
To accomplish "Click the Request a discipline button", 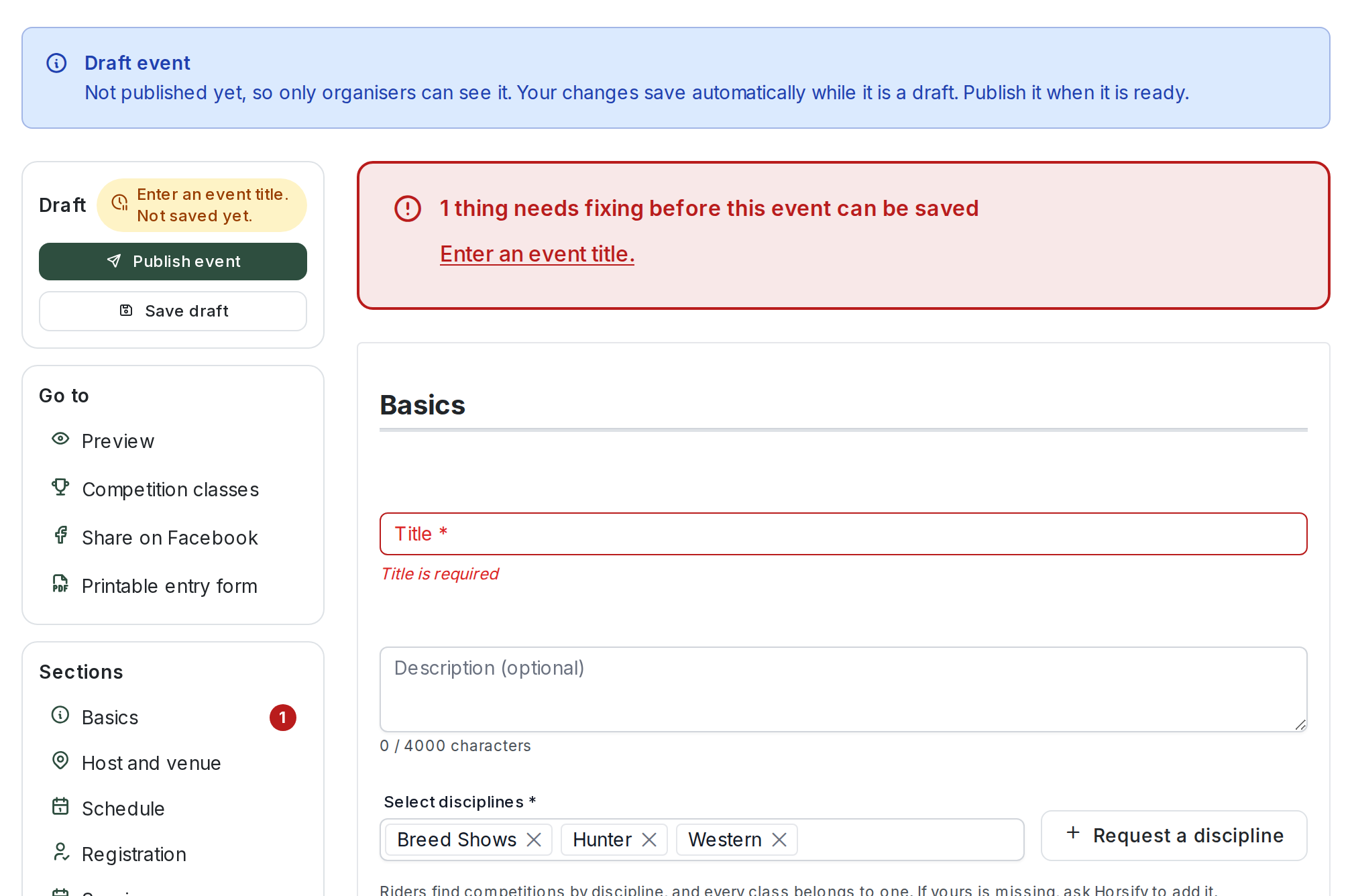I will [1174, 836].
